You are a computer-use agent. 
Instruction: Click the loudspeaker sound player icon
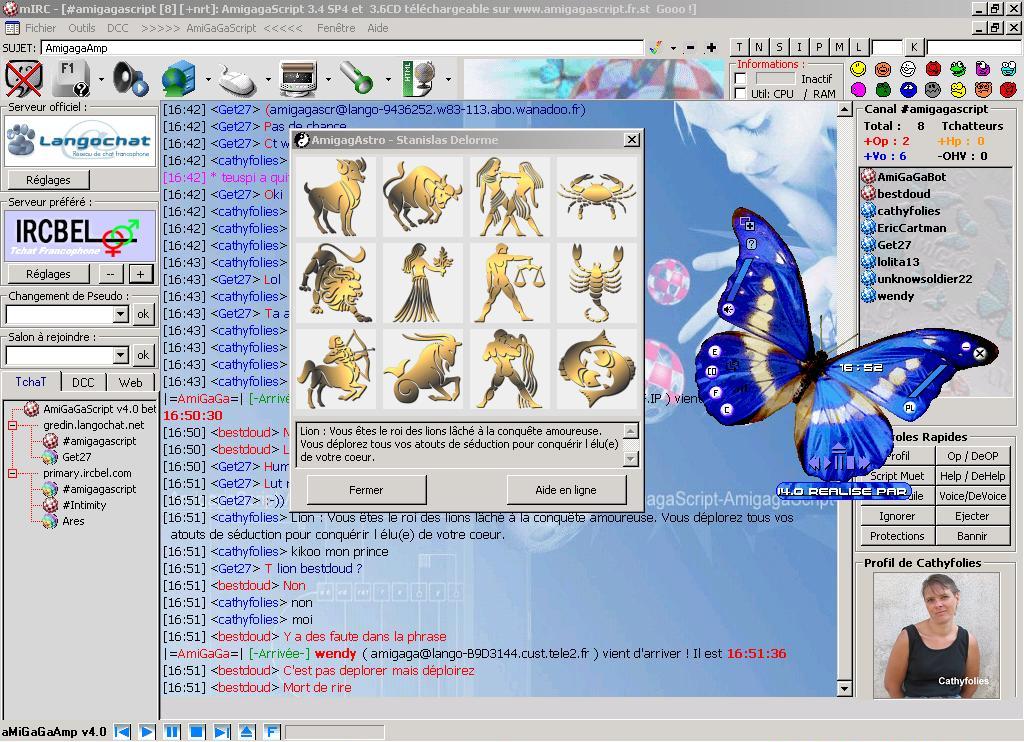coord(130,79)
